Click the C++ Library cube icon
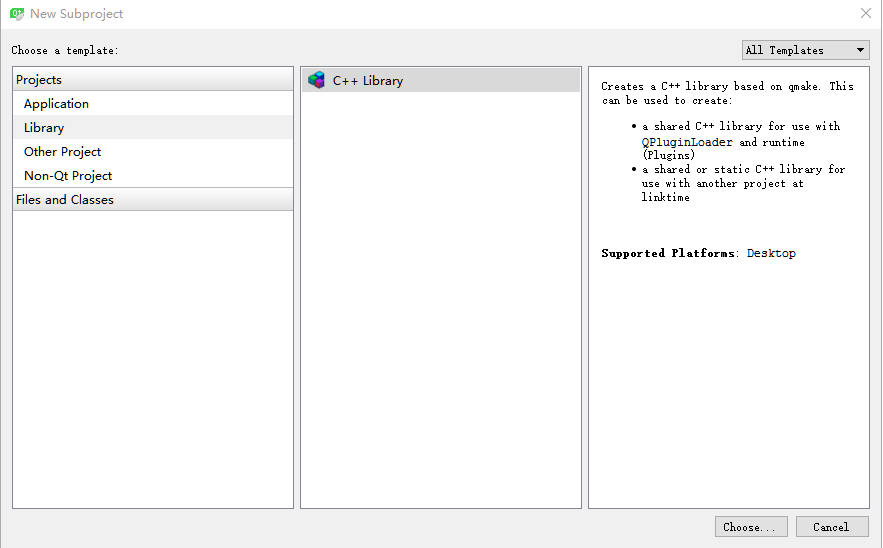Image resolution: width=883 pixels, height=548 pixels. tap(316, 80)
